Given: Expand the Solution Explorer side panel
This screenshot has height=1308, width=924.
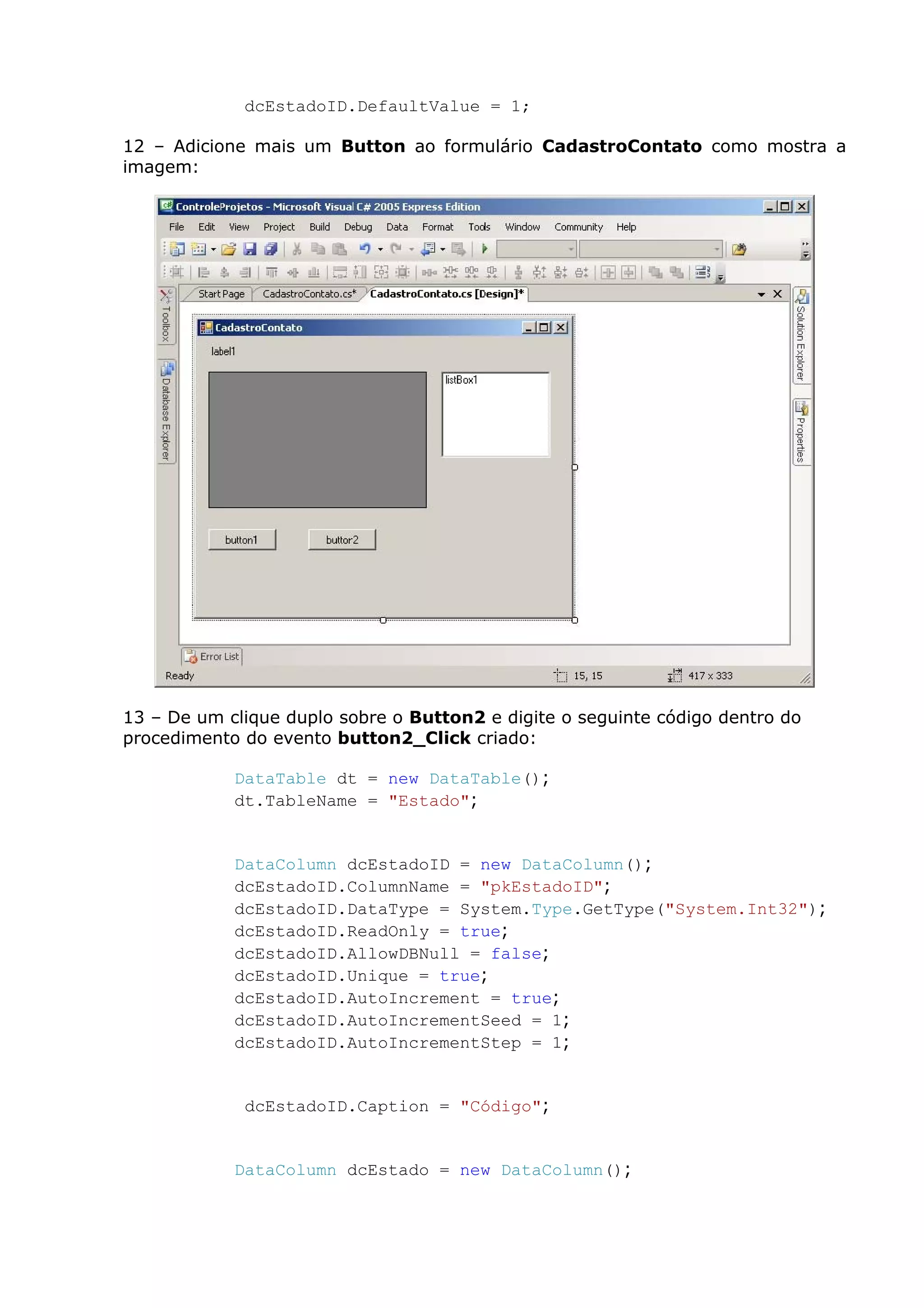Looking at the screenshot, I should (x=802, y=335).
